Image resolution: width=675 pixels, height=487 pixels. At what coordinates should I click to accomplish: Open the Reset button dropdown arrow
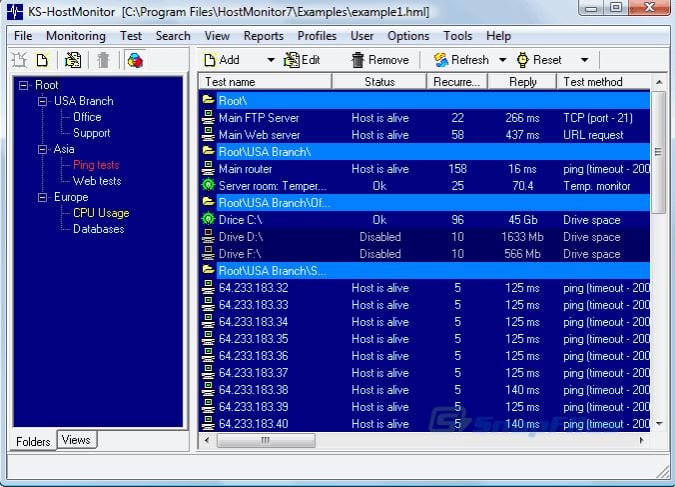pyautogui.click(x=584, y=60)
